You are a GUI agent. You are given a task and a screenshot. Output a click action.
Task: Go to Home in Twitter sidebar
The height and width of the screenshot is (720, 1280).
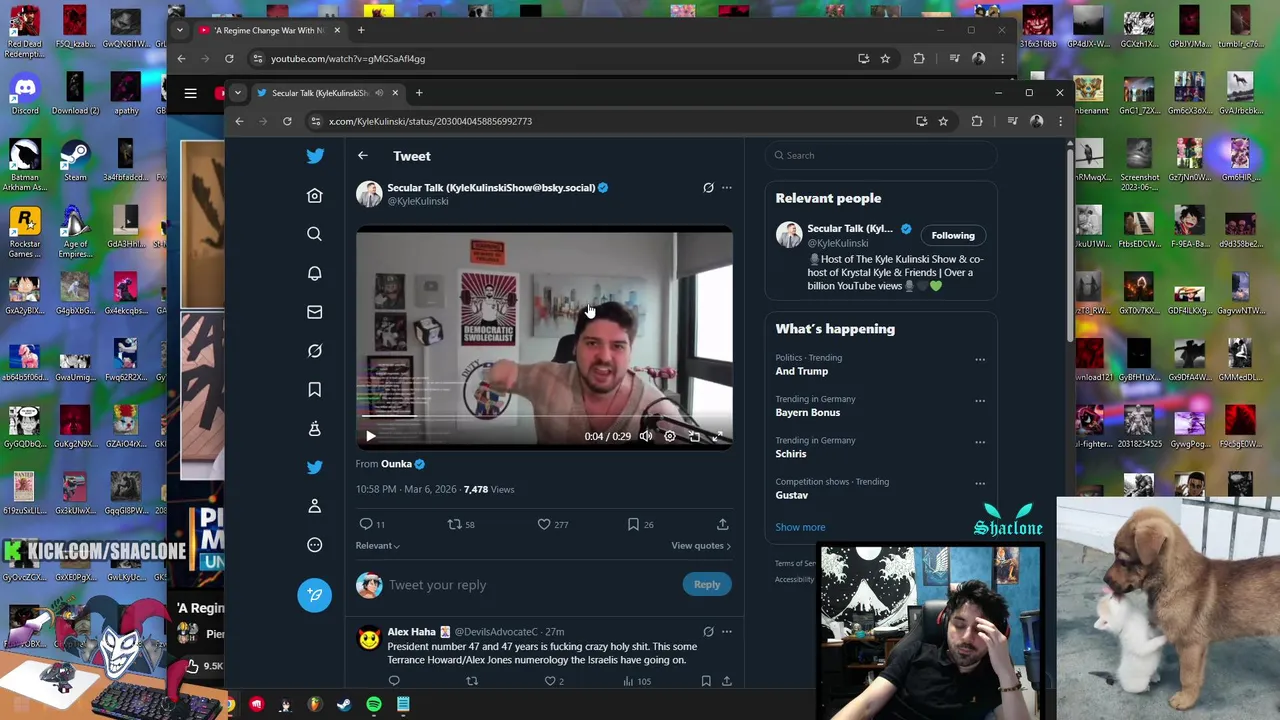(315, 195)
